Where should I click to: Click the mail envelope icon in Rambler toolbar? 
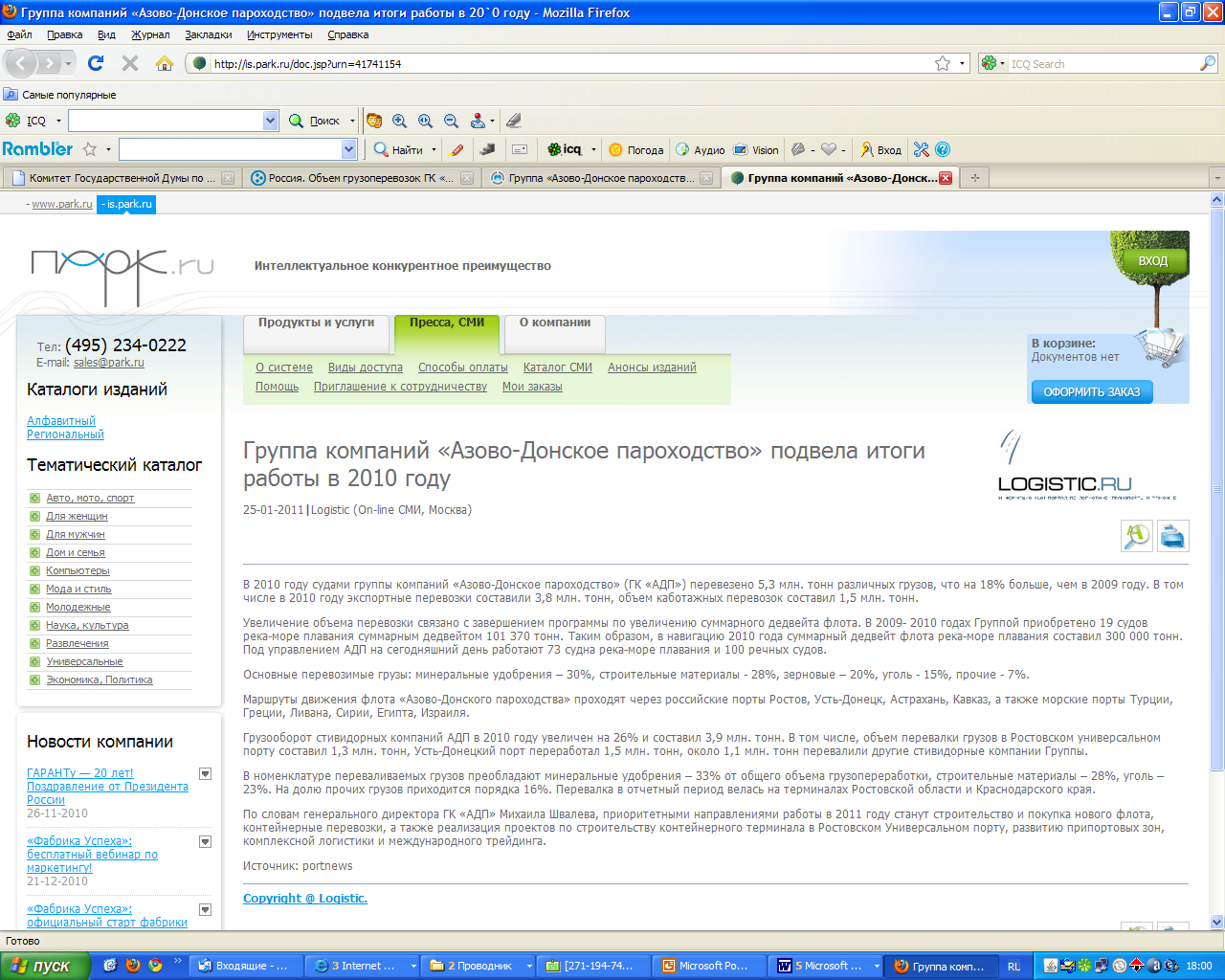[520, 149]
